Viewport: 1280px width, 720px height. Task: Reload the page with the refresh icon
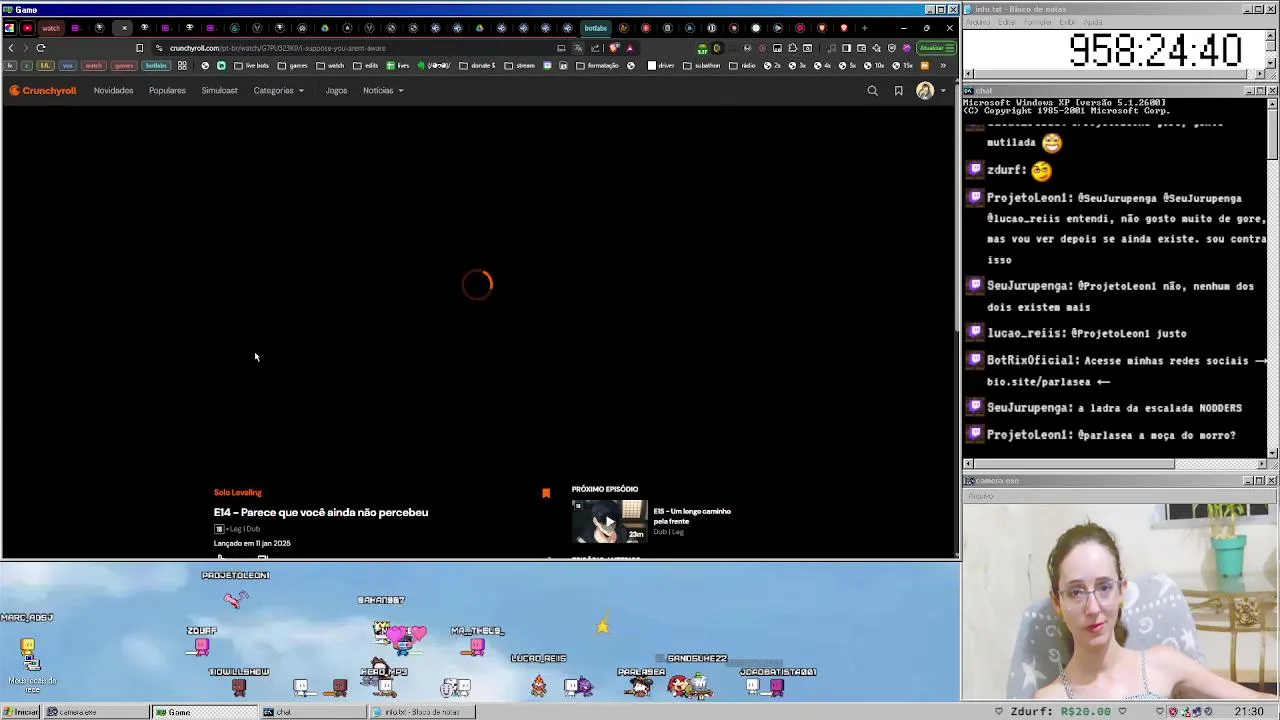pyautogui.click(x=41, y=48)
